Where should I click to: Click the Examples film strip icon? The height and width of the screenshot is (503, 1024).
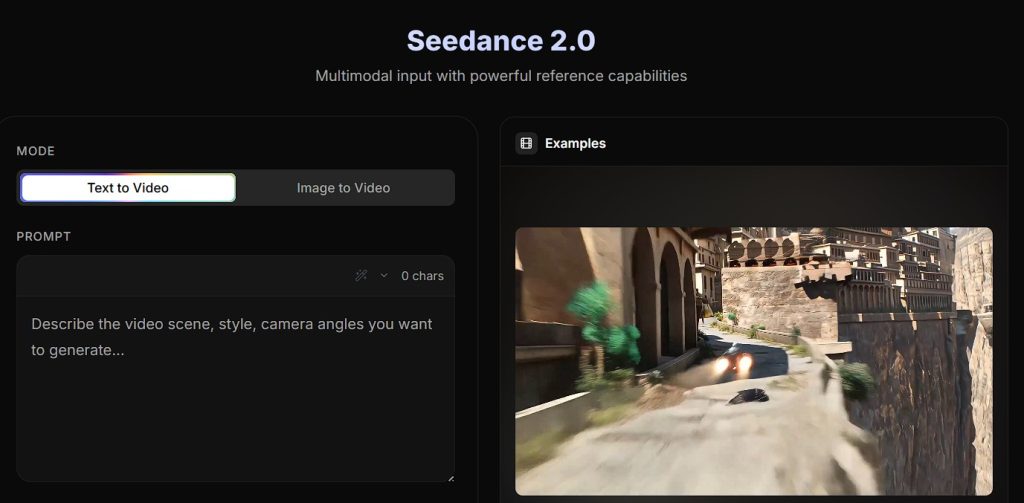526,143
